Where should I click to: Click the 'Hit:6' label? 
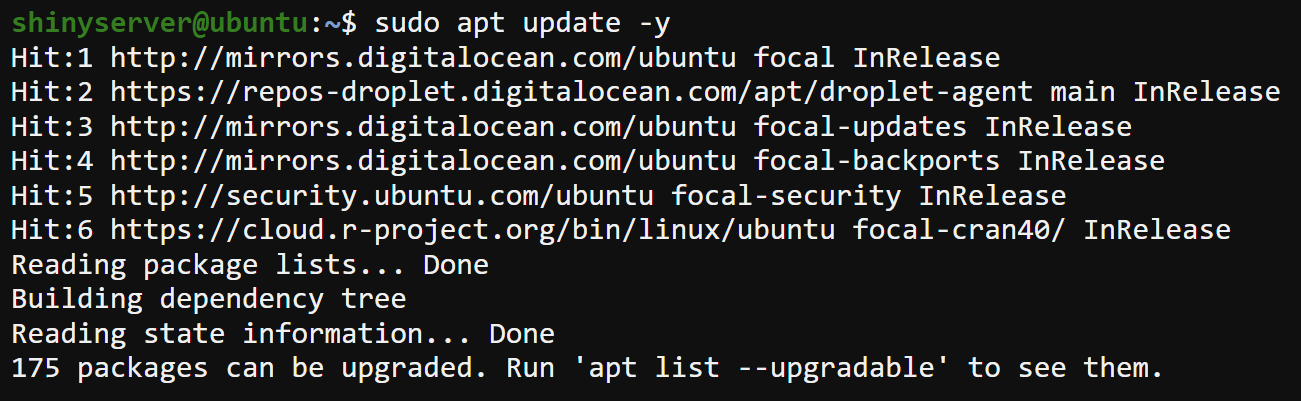click(x=52, y=230)
